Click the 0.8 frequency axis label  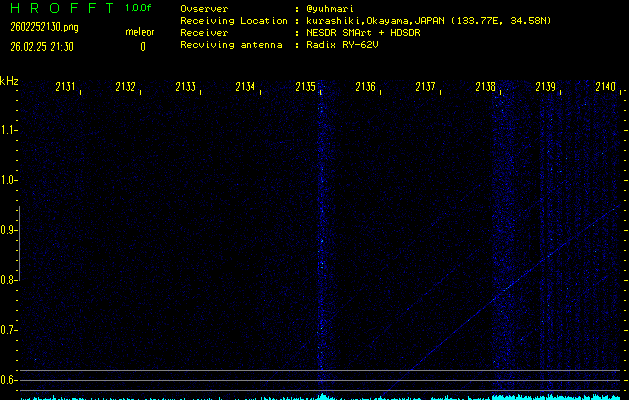(x=9, y=280)
